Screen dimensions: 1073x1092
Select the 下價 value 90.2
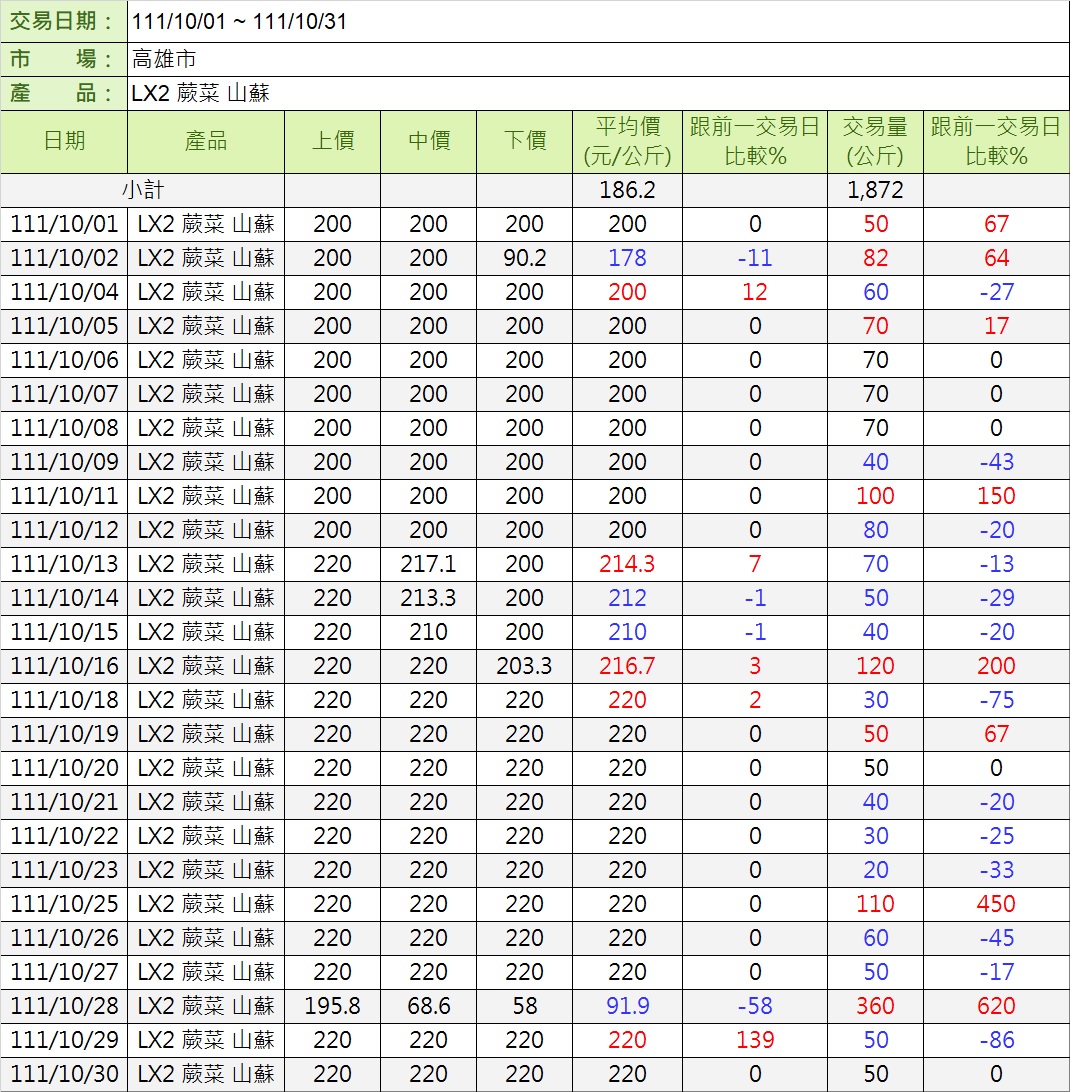coord(524,258)
